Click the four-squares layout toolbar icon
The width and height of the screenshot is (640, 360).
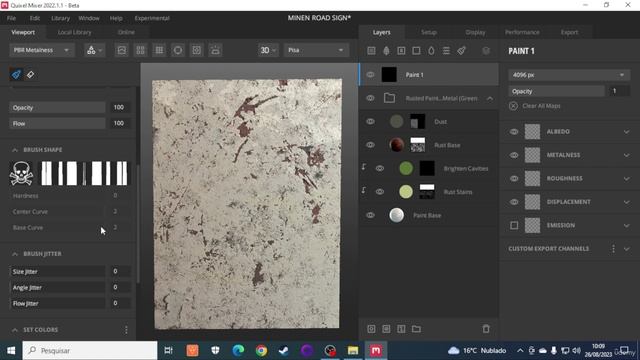coord(140,50)
